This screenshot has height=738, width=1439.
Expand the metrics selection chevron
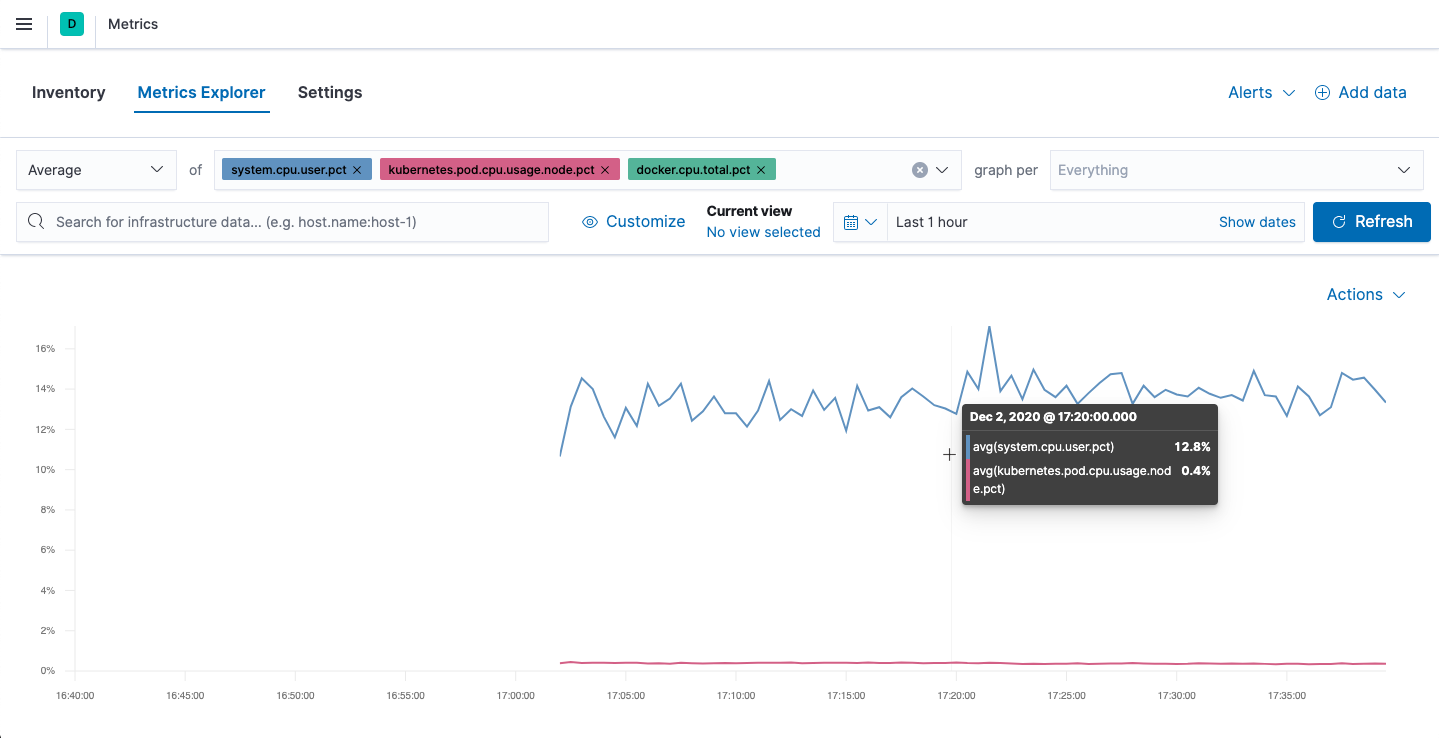point(941,169)
